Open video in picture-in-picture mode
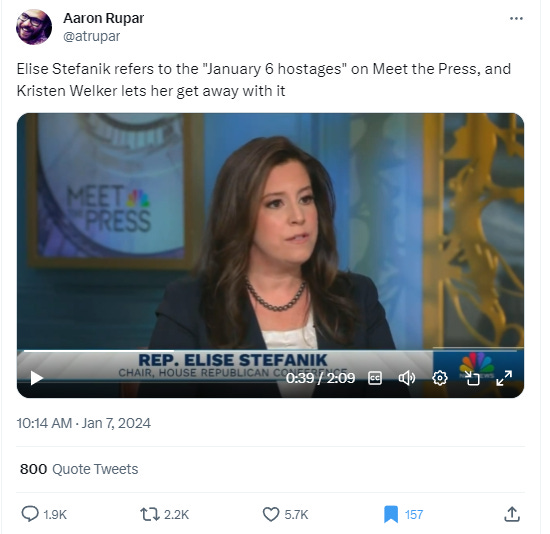This screenshot has height=534, width=550. (x=472, y=378)
